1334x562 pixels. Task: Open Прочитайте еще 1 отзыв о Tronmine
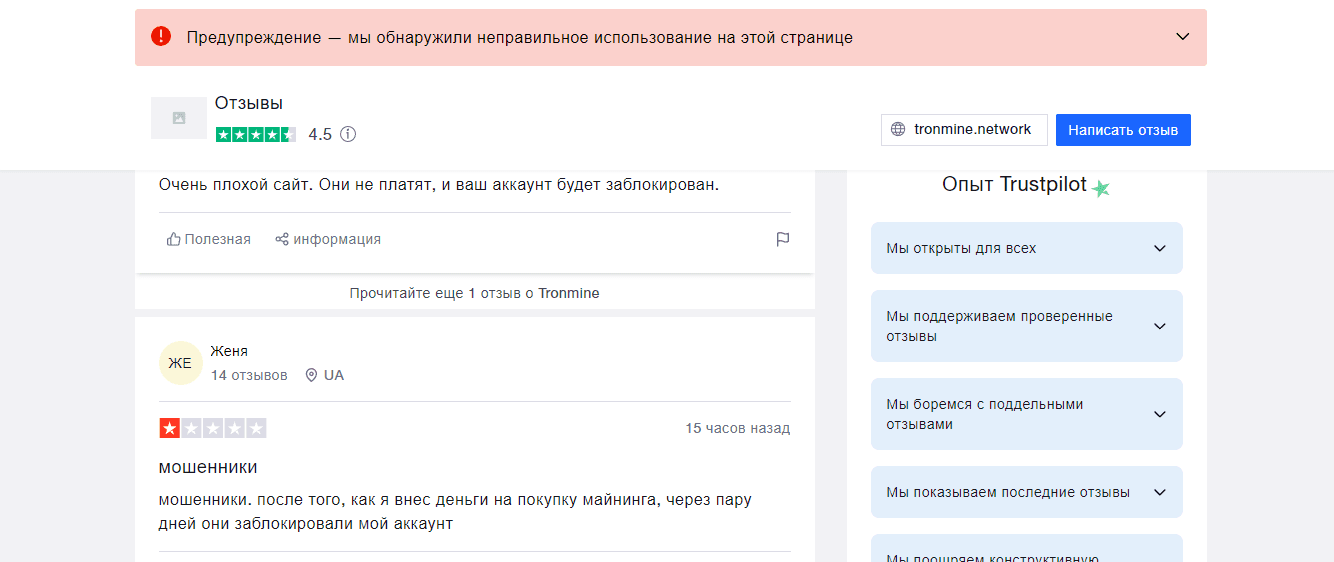(474, 293)
